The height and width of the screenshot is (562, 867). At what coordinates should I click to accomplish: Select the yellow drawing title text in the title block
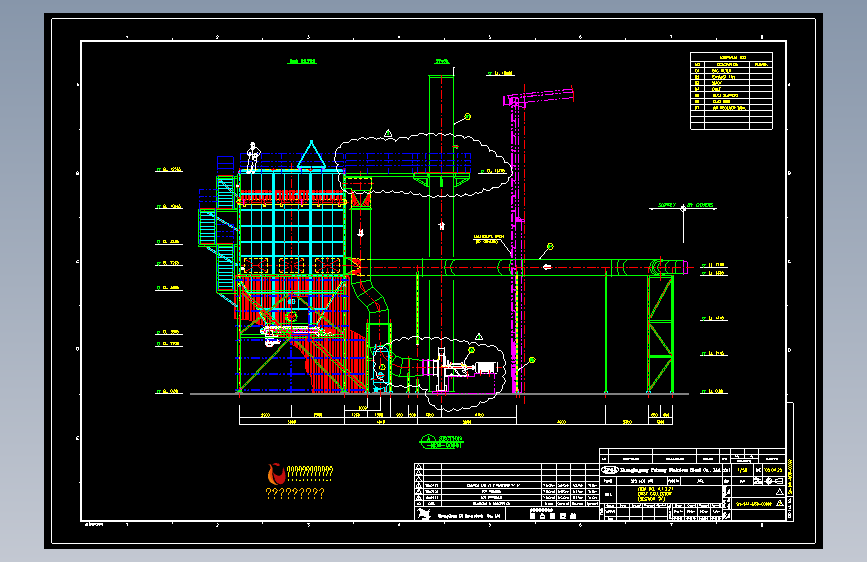point(655,494)
